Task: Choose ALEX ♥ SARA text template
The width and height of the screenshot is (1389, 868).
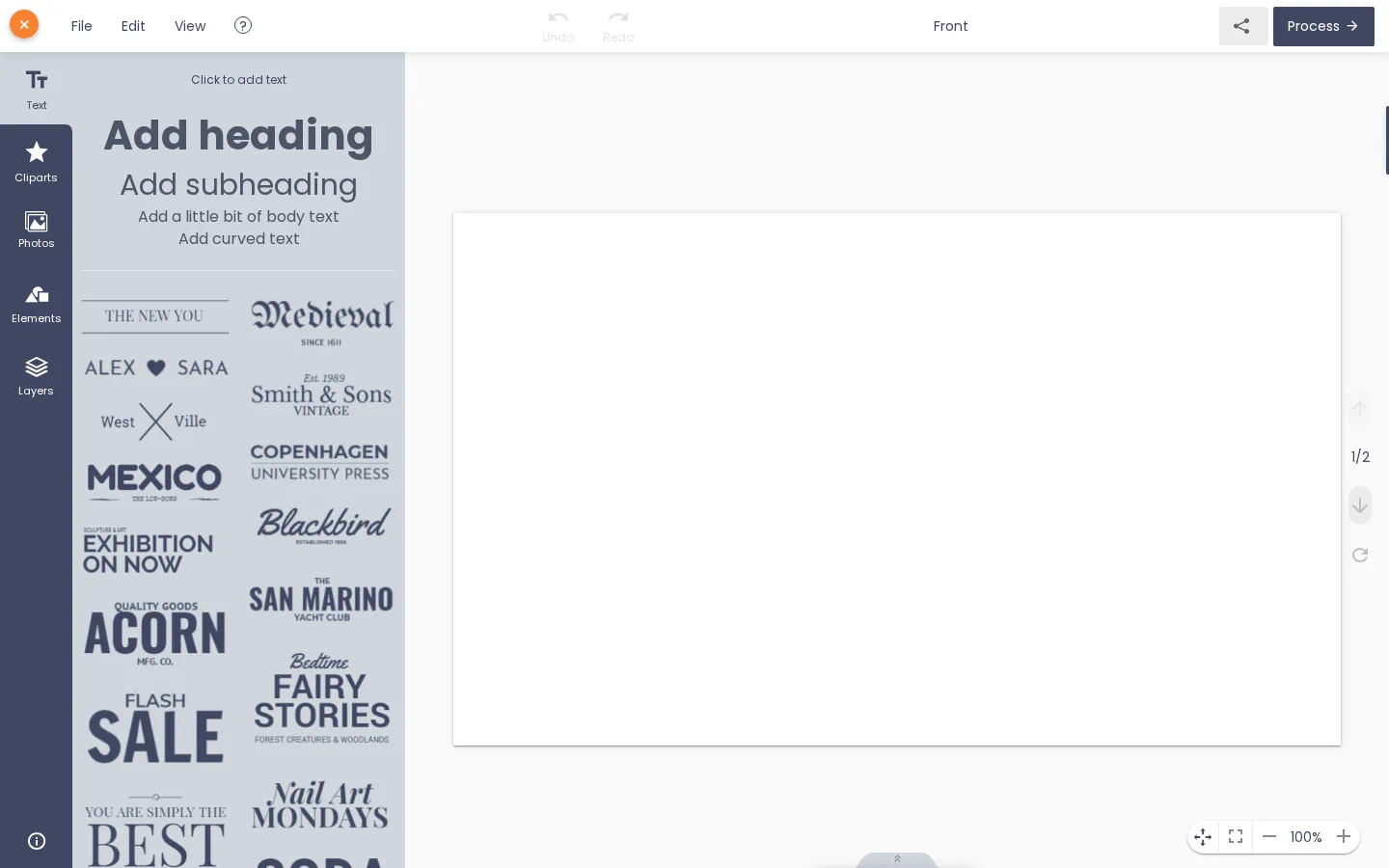Action: tap(155, 367)
